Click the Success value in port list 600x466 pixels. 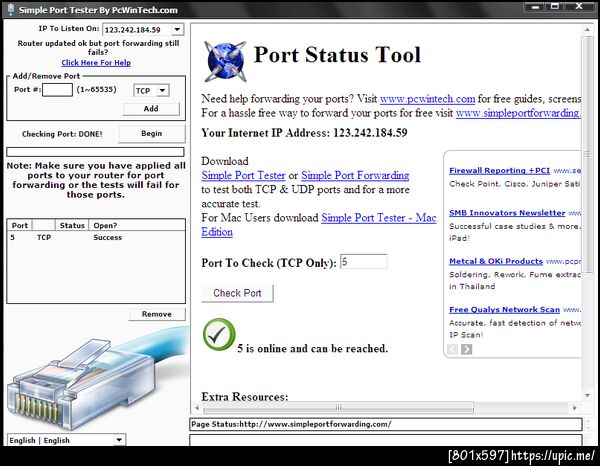click(108, 238)
